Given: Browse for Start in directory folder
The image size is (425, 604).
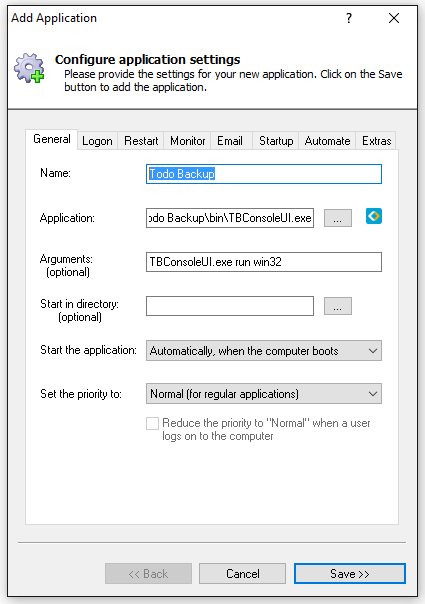Looking at the screenshot, I should click(x=338, y=306).
